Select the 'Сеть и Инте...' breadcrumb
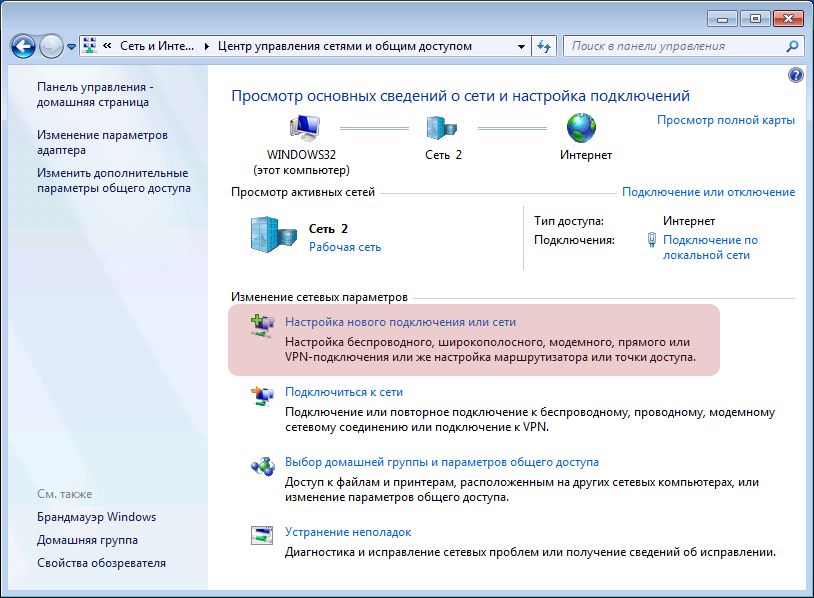 pyautogui.click(x=157, y=46)
